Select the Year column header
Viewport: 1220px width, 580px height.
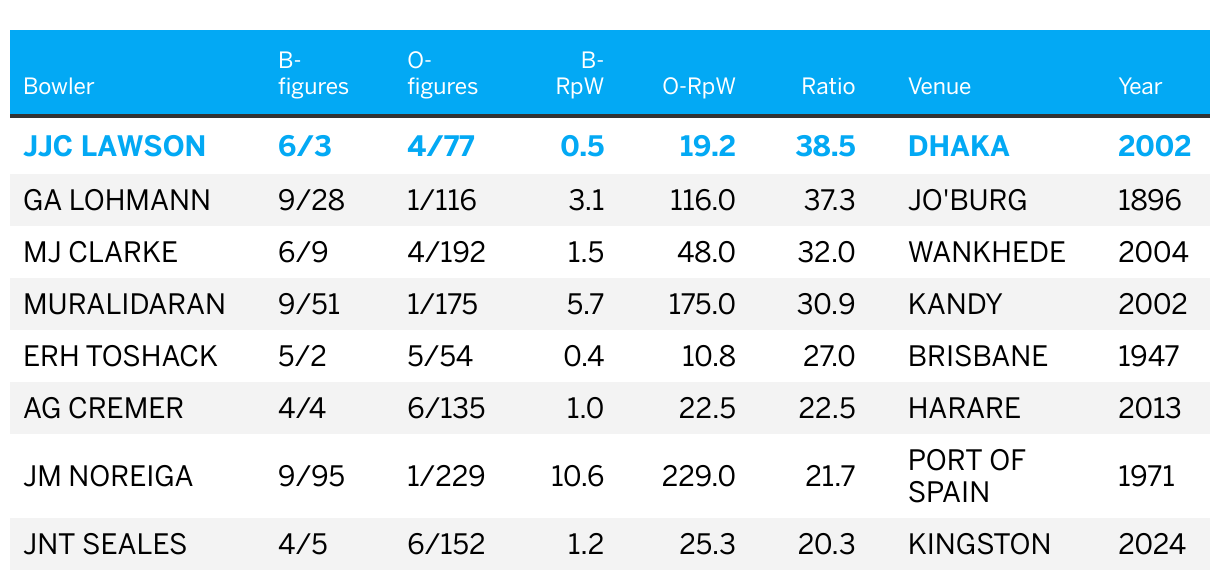[1140, 86]
